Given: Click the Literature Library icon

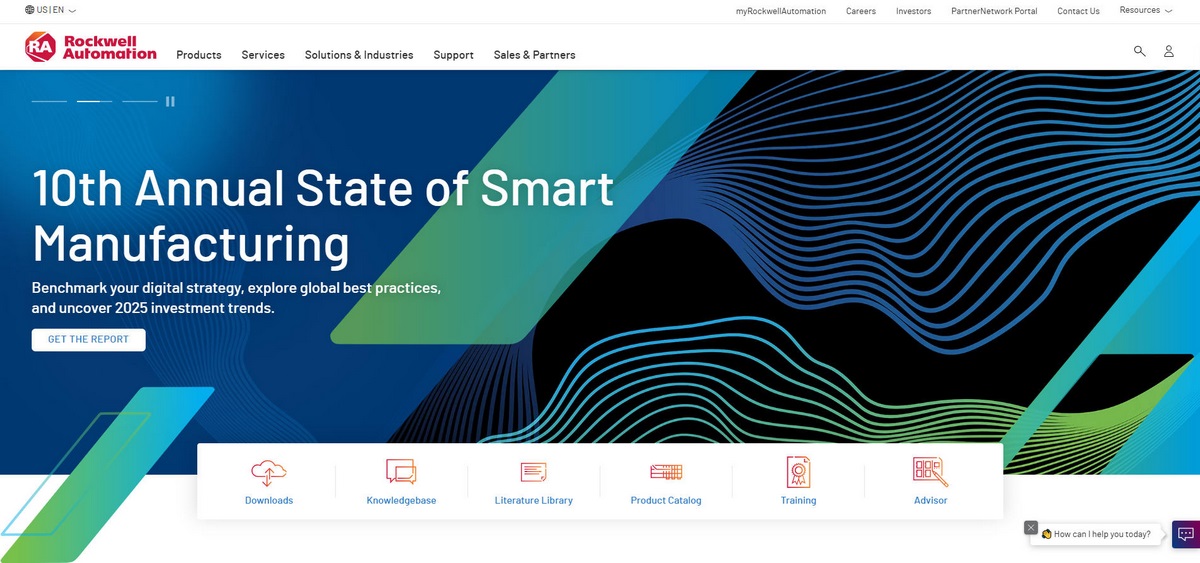Looking at the screenshot, I should (x=533, y=472).
